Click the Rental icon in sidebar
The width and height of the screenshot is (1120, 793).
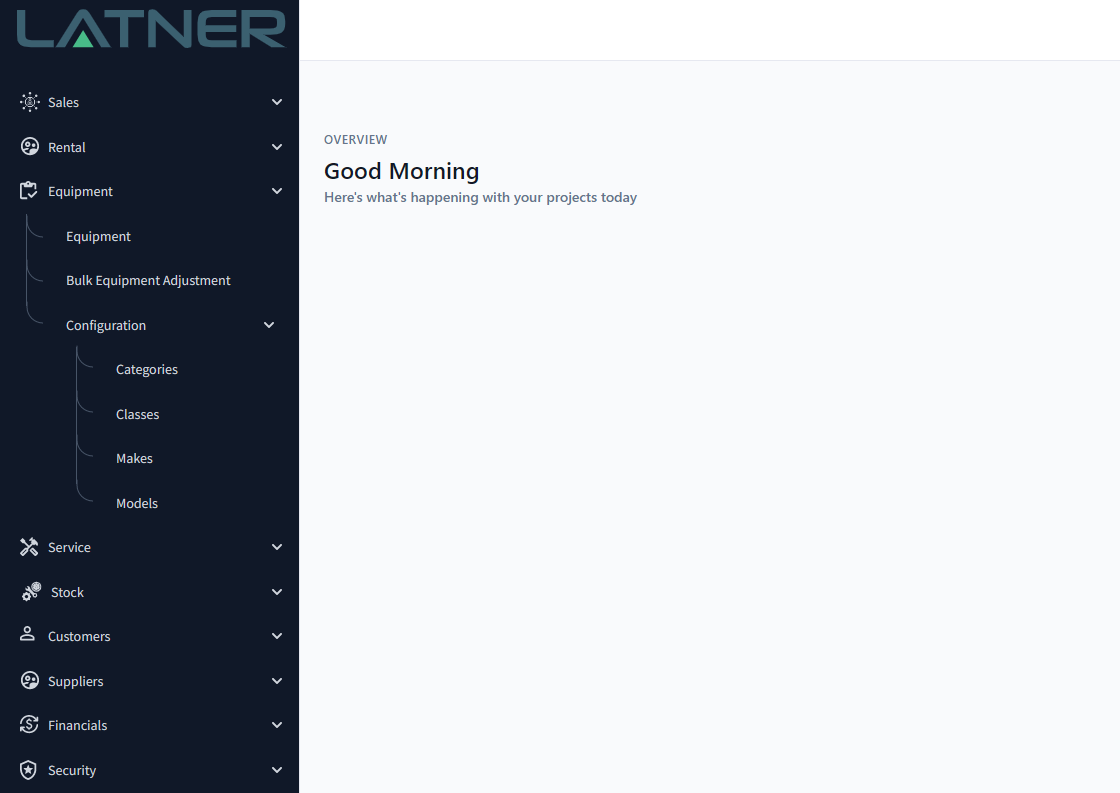[x=29, y=147]
